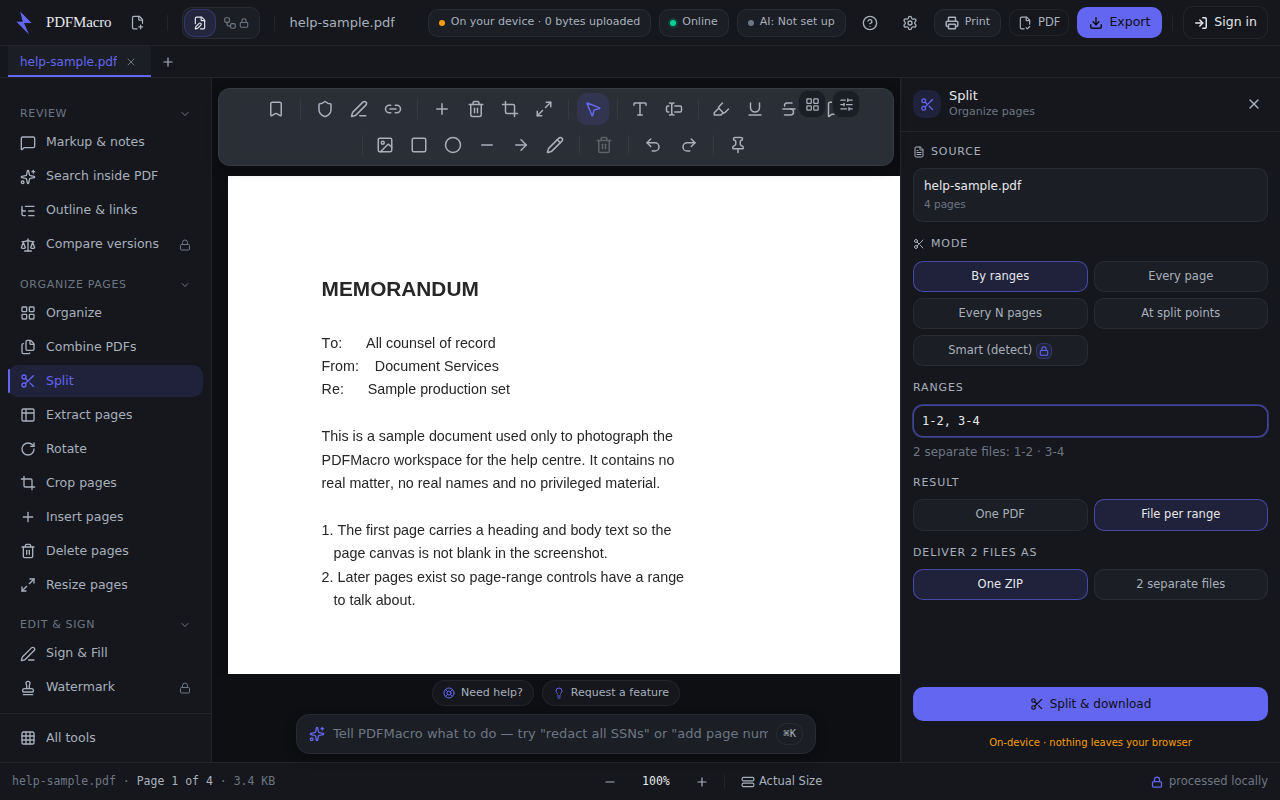This screenshot has width=1280, height=800.
Task: Click the expand arrows icon in the toolbar
Action: pyautogui.click(x=544, y=109)
